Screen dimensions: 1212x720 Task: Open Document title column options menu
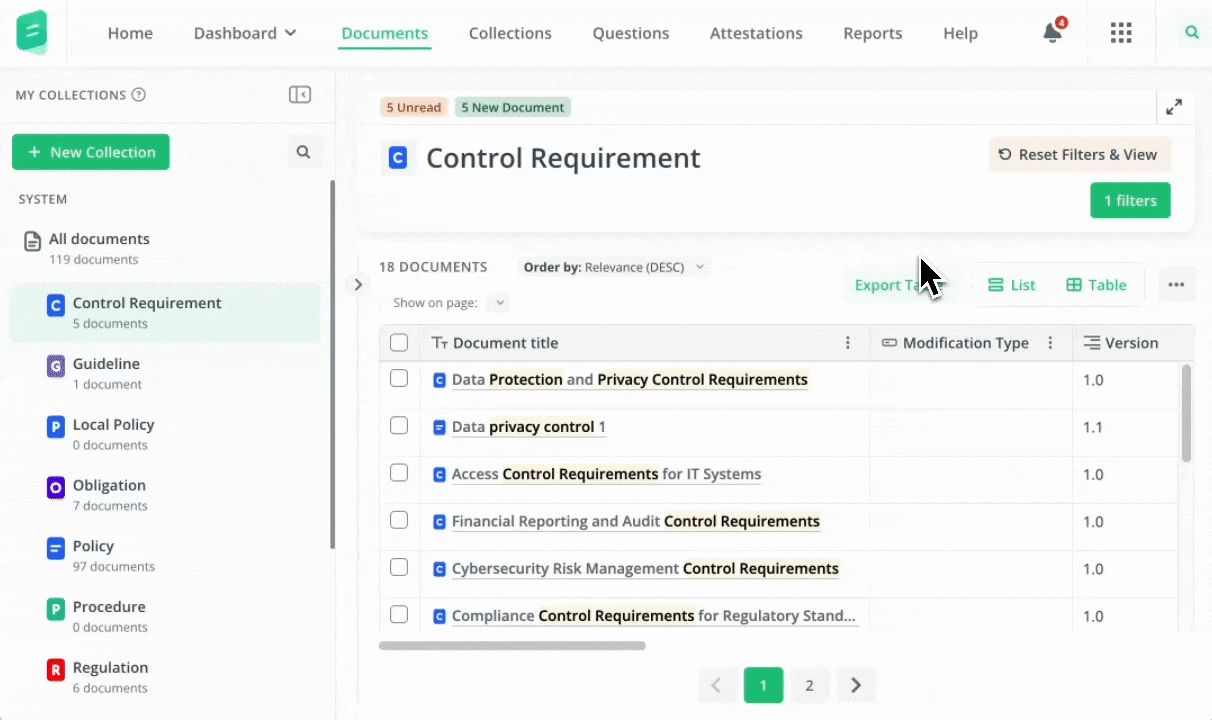click(x=848, y=343)
